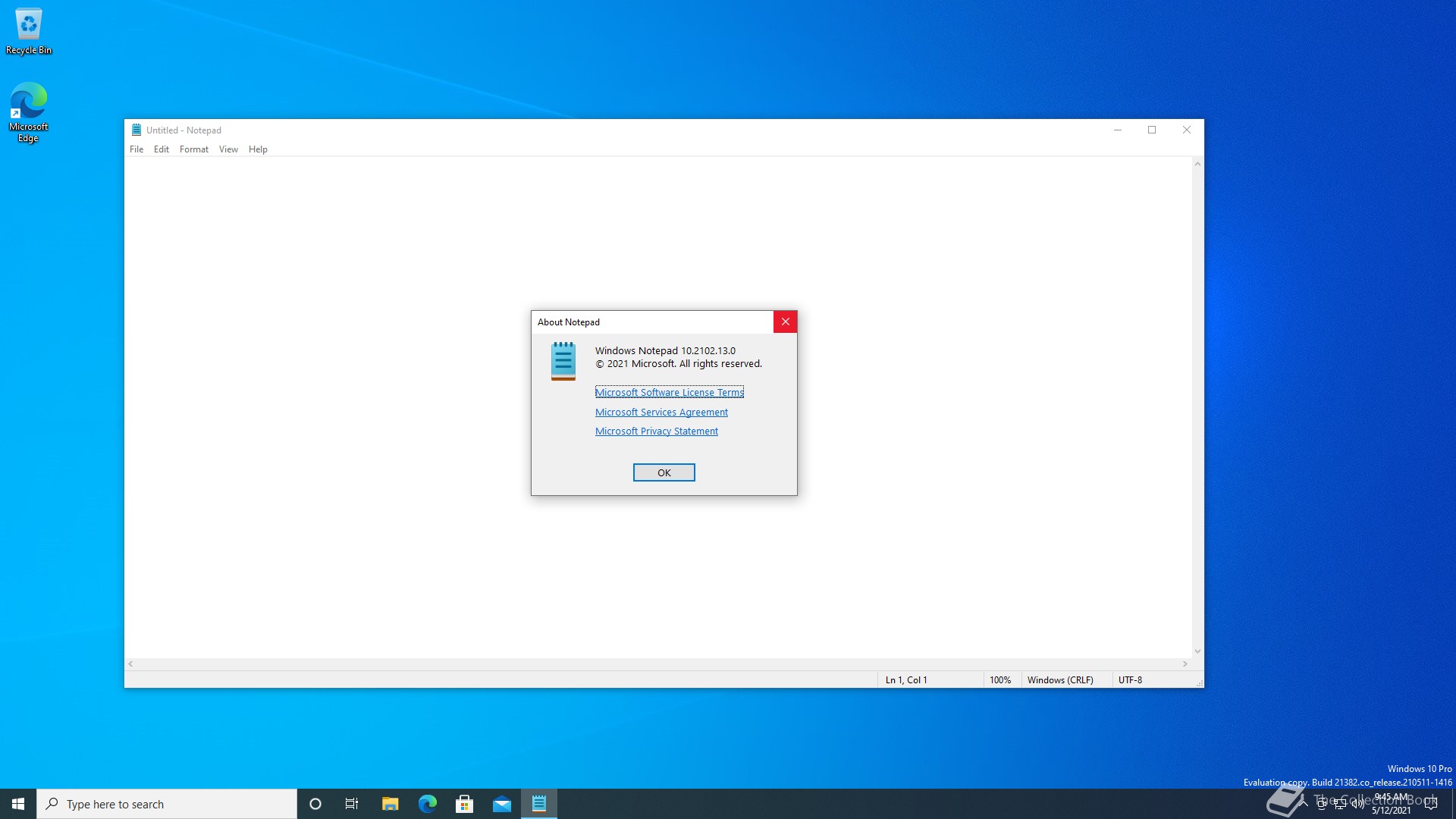The width and height of the screenshot is (1456, 819).
Task: Click the Notepad icon in About dialog
Action: point(563,361)
